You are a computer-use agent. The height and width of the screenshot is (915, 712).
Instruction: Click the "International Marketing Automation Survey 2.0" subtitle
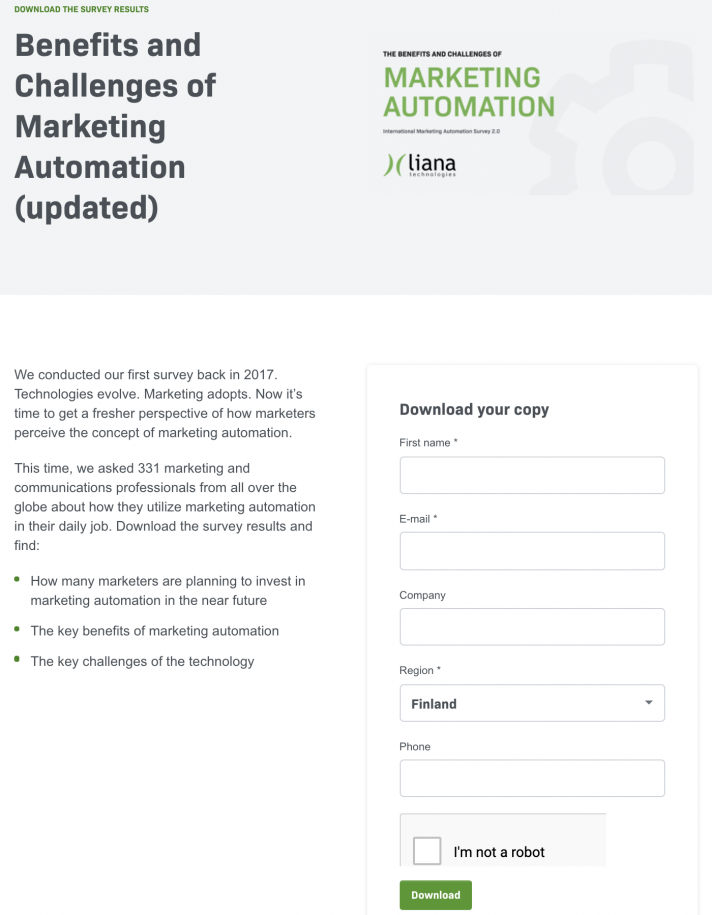(441, 132)
